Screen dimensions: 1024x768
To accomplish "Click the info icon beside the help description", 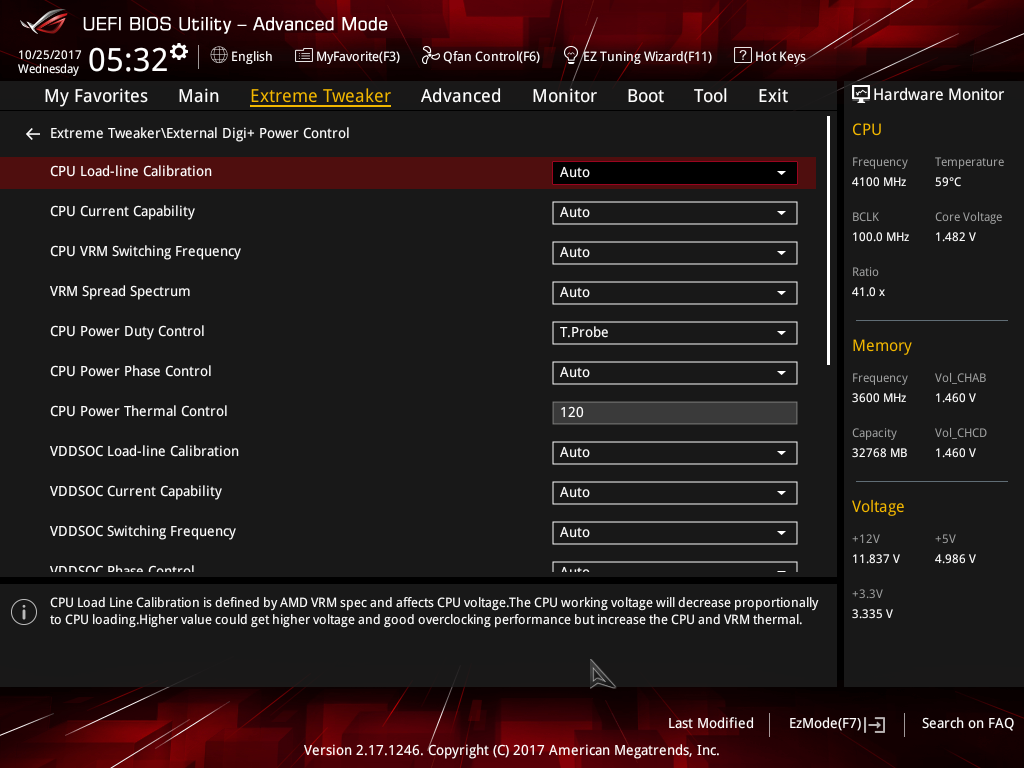I will (x=24, y=612).
